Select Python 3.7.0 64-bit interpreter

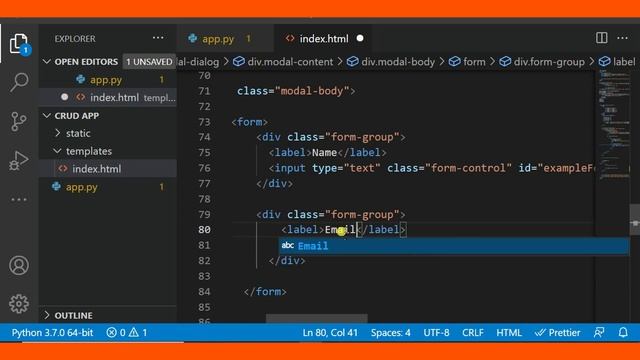pyautogui.click(x=52, y=333)
